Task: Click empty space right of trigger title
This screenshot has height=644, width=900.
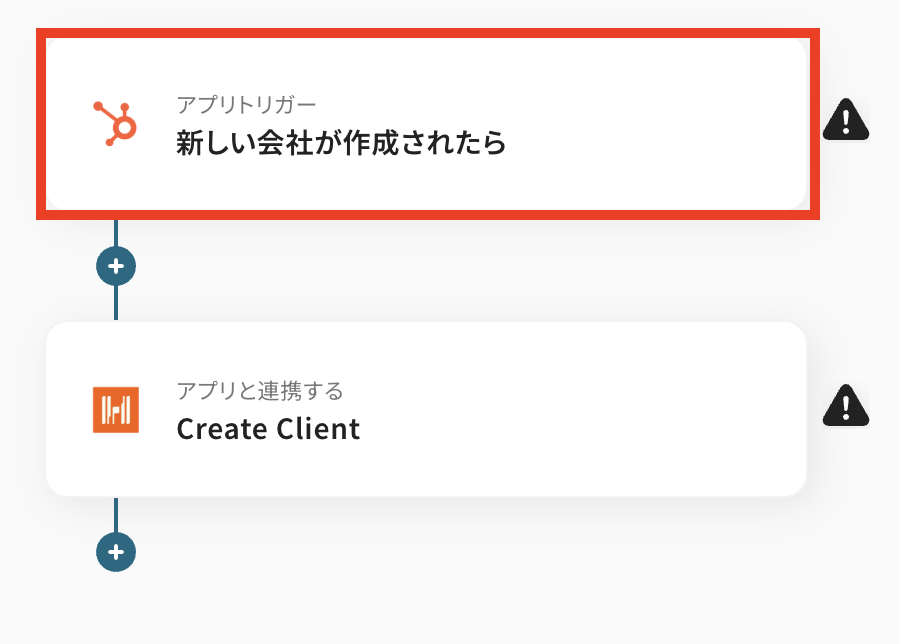Action: [650, 144]
